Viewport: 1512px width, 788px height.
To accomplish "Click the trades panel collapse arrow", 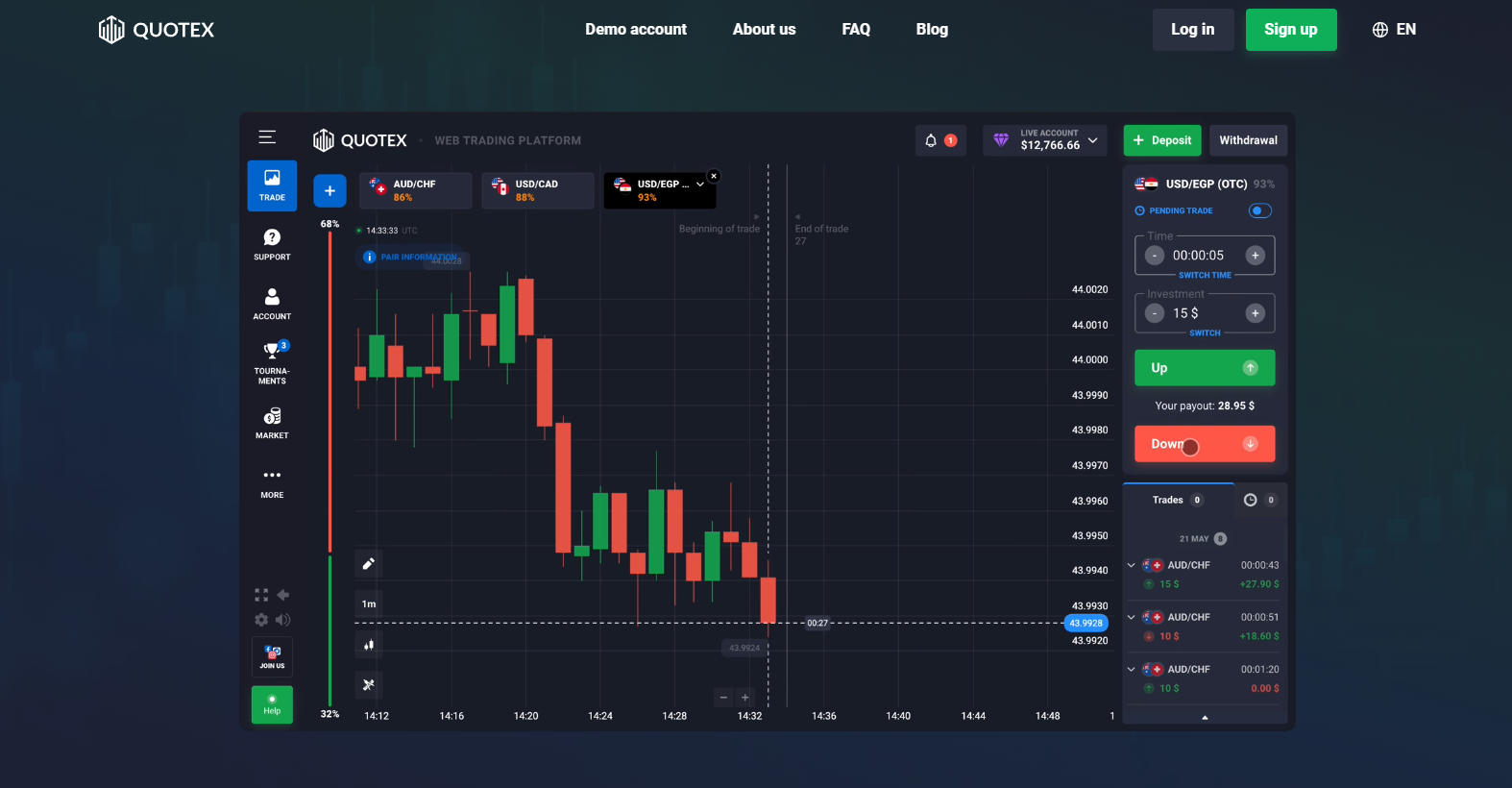I will pos(1205,717).
